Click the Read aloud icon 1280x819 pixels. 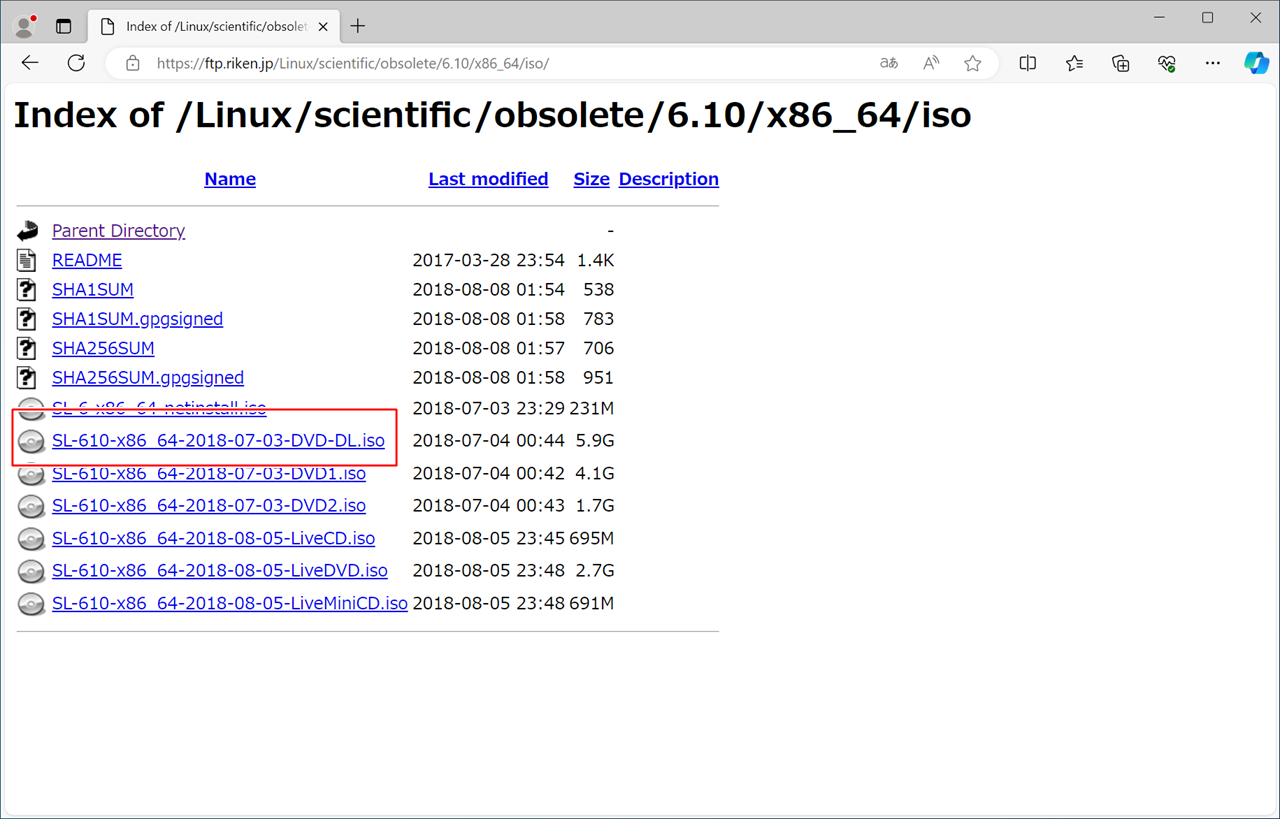pyautogui.click(x=931, y=63)
